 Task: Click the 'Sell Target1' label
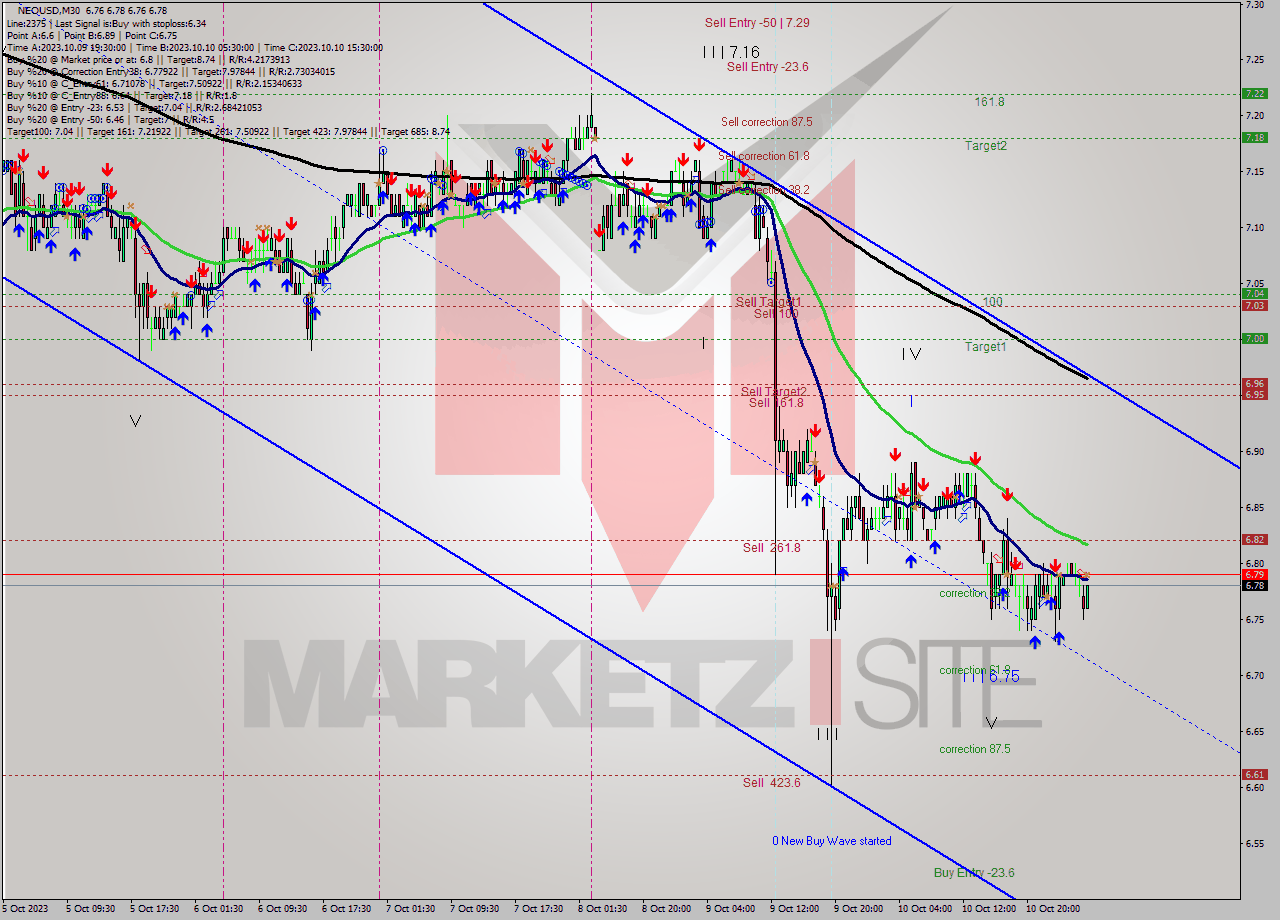tap(768, 302)
